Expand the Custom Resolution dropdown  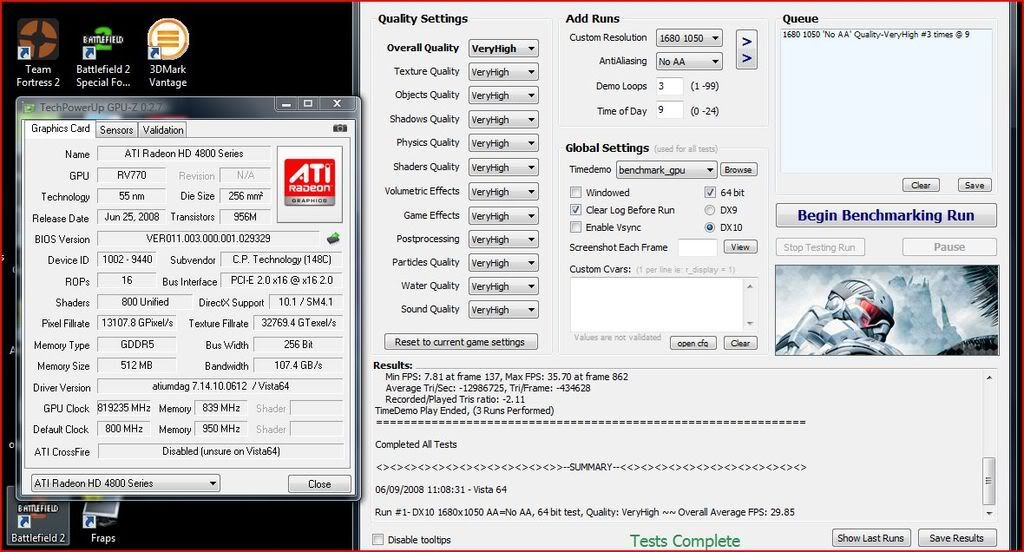[693, 38]
